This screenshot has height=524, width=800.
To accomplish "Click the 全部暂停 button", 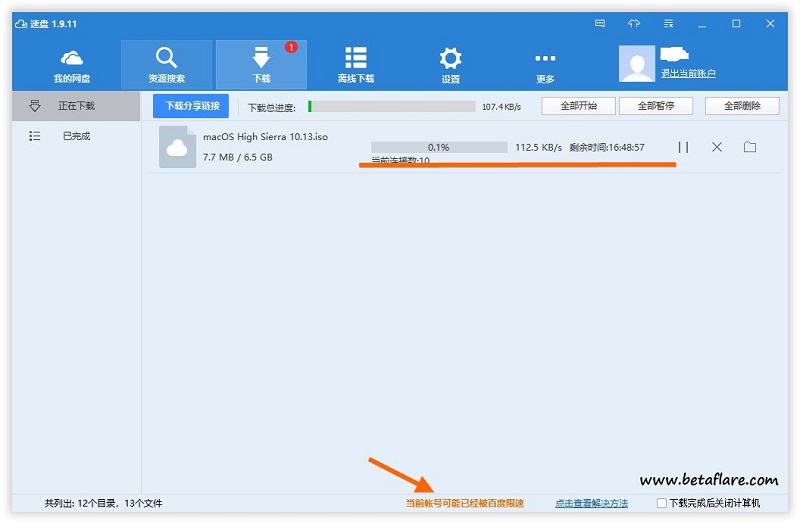I will 655,106.
